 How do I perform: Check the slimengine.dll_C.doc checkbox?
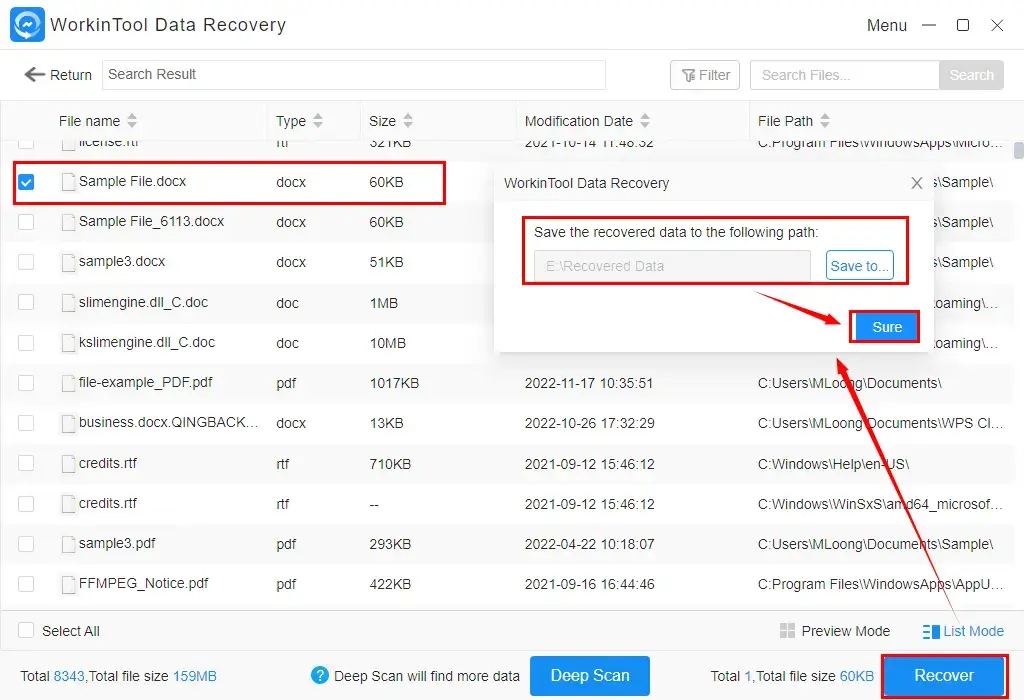point(26,302)
